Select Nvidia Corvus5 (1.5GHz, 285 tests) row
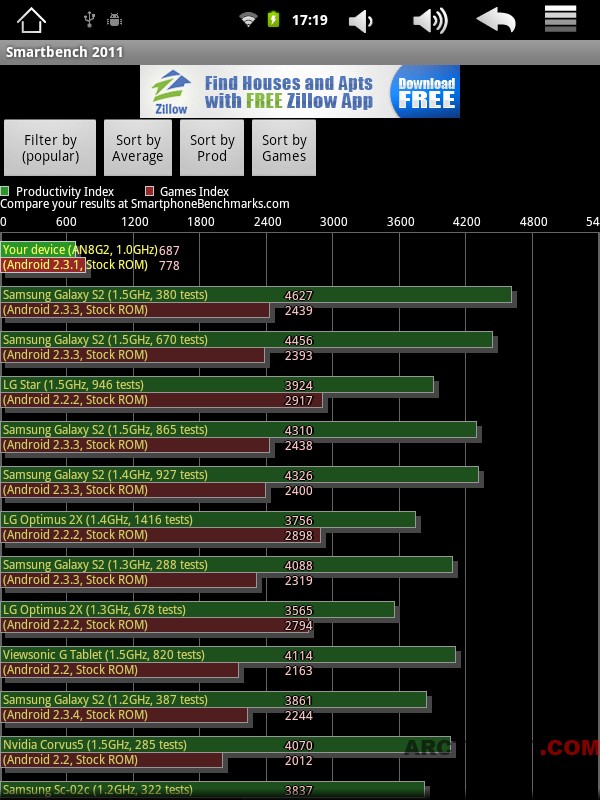Image resolution: width=600 pixels, height=800 pixels. (x=226, y=752)
